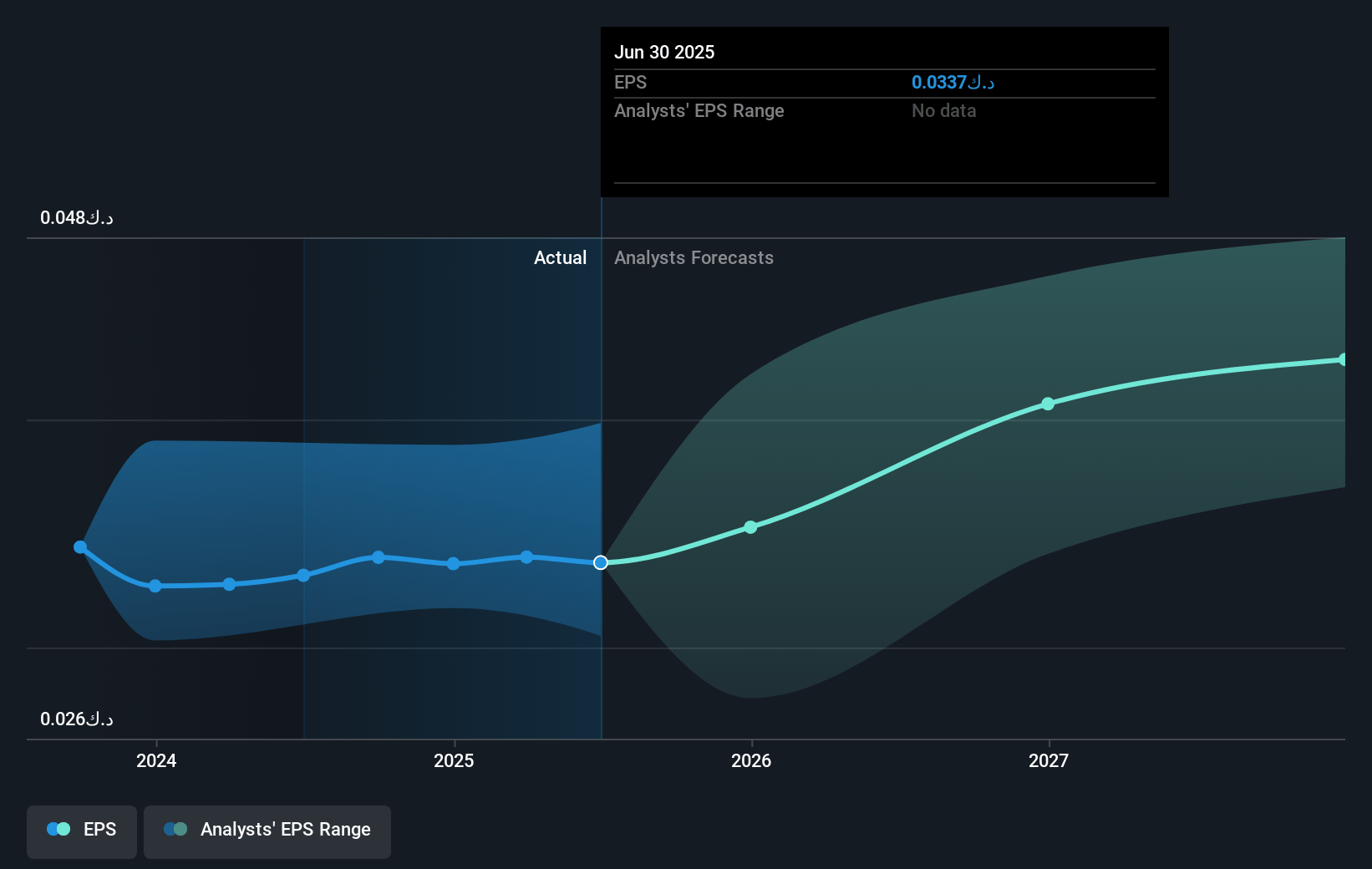Click the 2026 x-axis label
Image resolution: width=1372 pixels, height=869 pixels.
pos(751,760)
